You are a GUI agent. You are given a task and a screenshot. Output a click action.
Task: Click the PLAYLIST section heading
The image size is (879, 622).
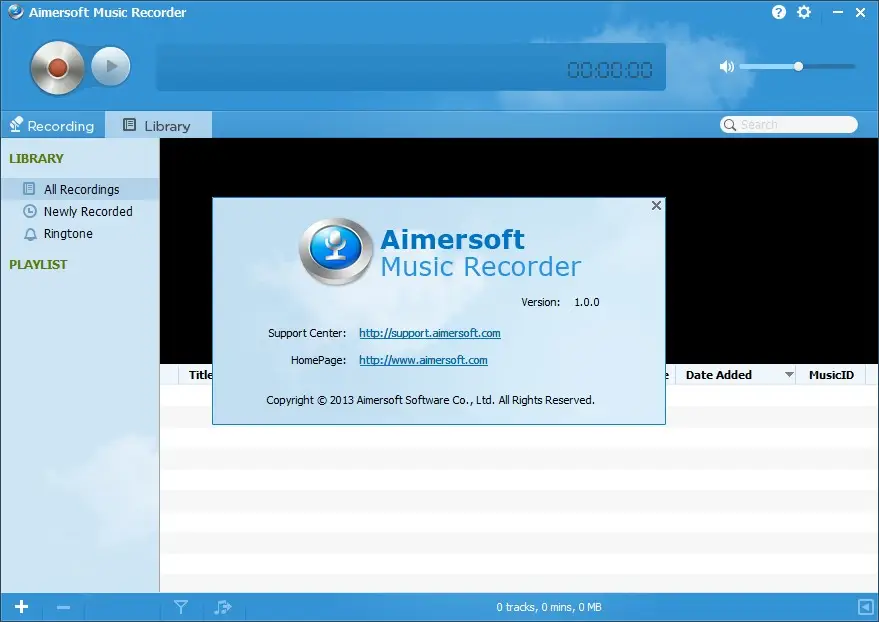(38, 264)
